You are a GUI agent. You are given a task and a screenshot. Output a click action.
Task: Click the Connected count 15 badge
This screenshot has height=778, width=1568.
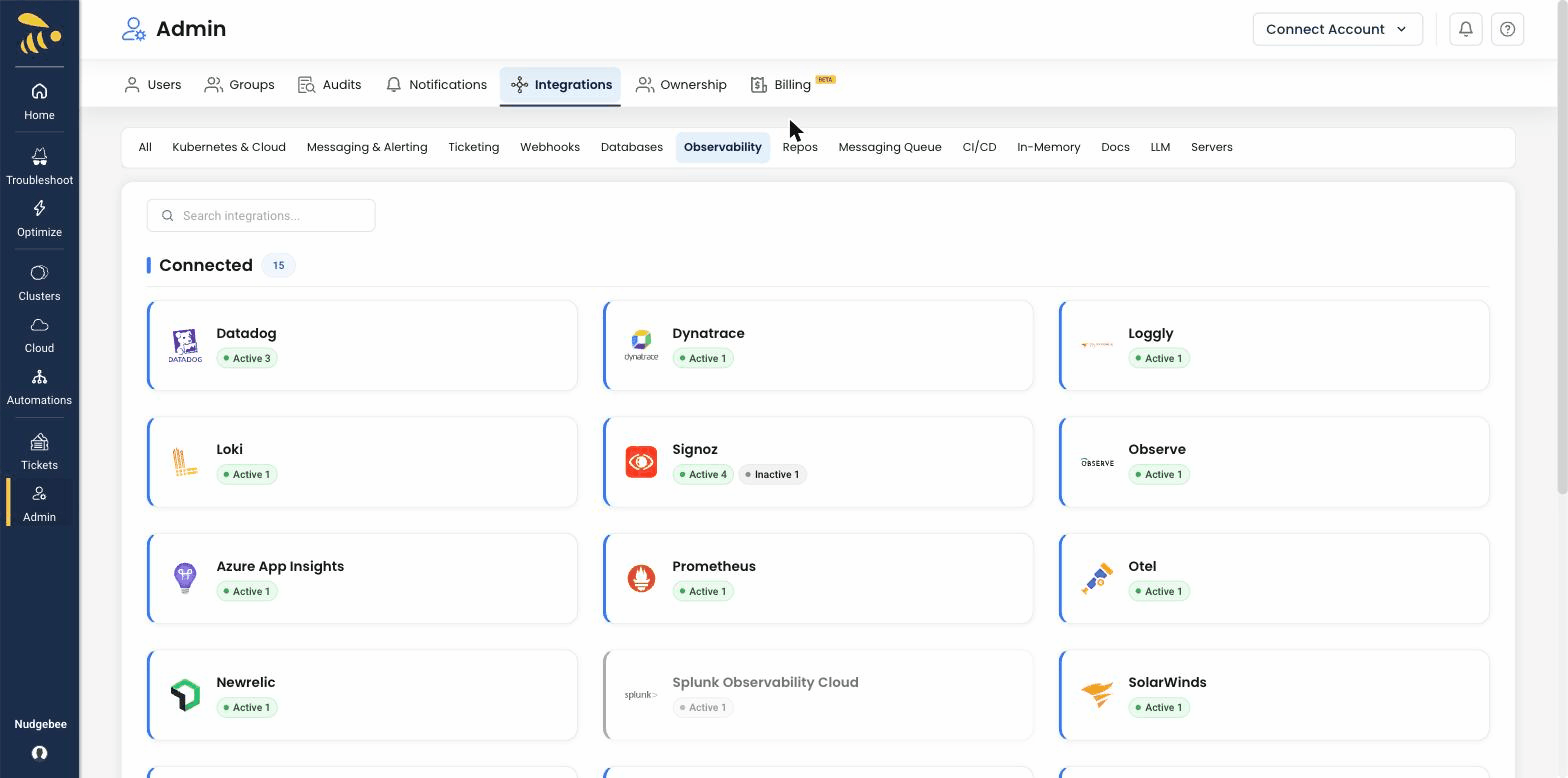(278, 265)
